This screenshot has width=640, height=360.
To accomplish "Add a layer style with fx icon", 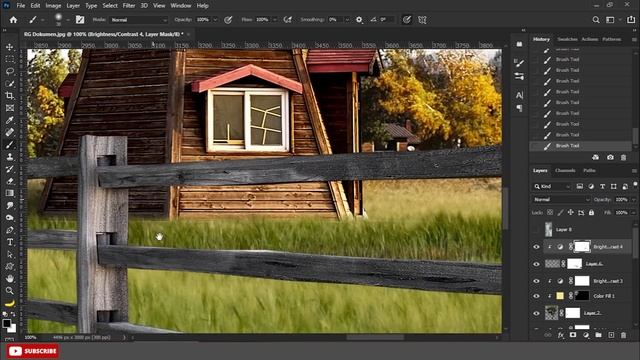I will click(560, 335).
